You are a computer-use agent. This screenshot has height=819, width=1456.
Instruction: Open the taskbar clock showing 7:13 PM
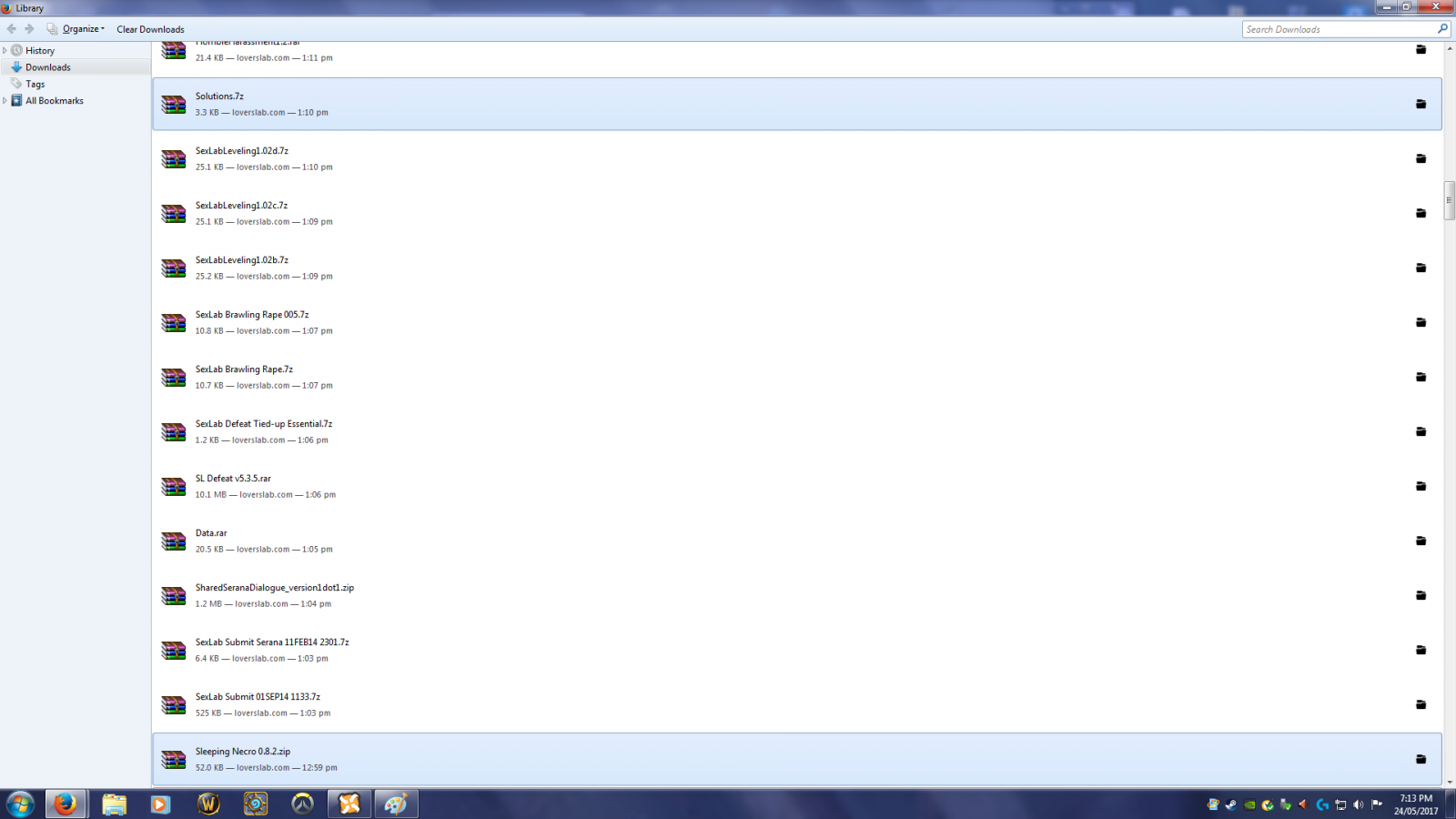[1416, 804]
